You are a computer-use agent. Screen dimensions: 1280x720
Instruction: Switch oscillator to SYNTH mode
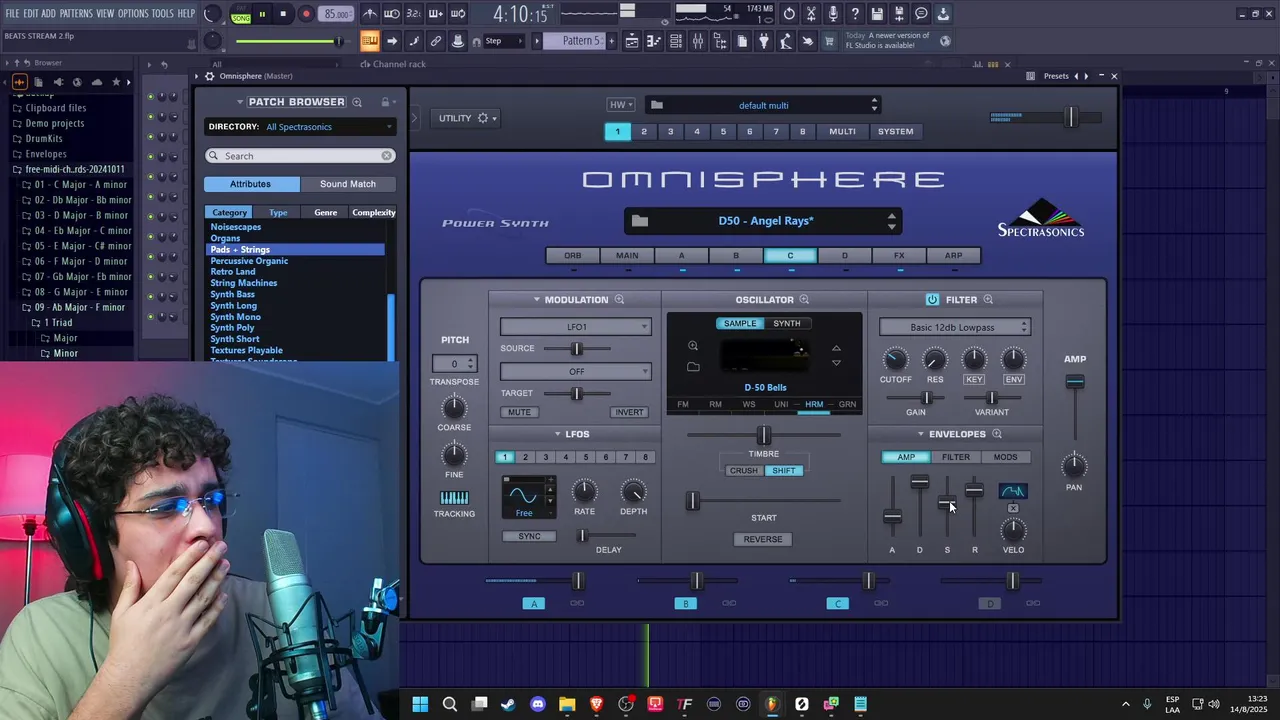[787, 323]
